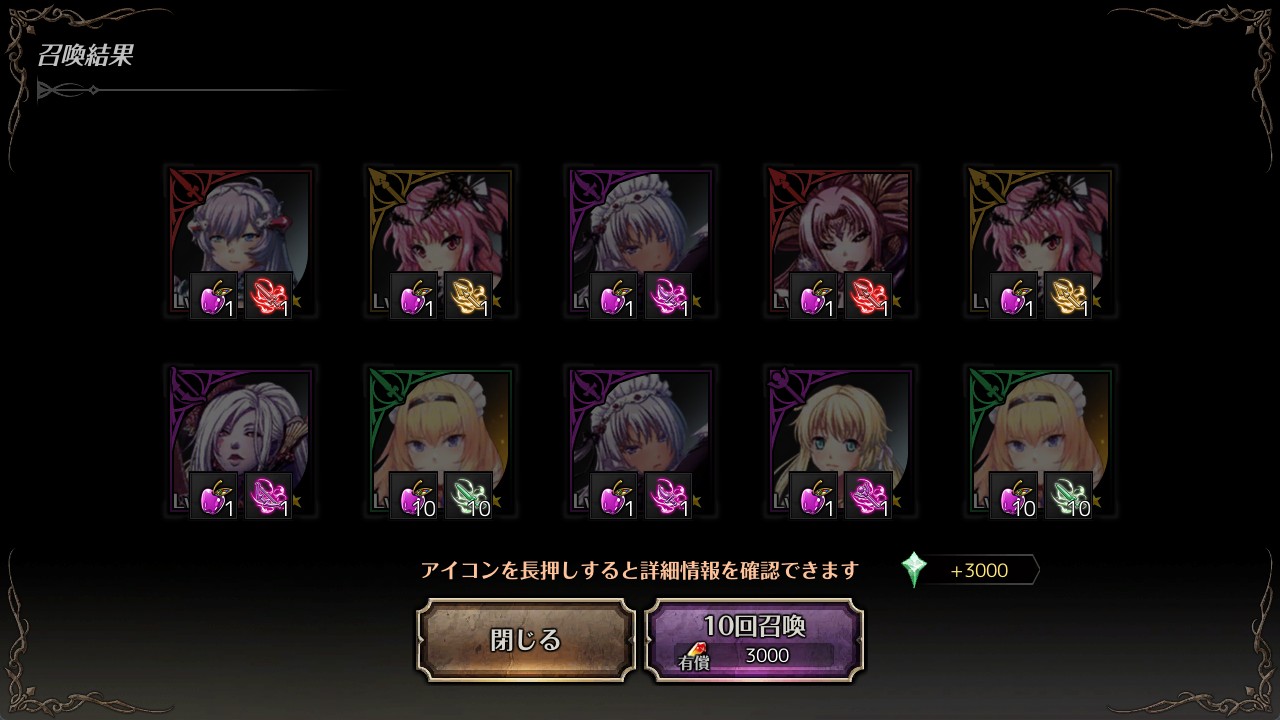Click the 召喚結果 title header
This screenshot has width=1280, height=720.
click(85, 56)
